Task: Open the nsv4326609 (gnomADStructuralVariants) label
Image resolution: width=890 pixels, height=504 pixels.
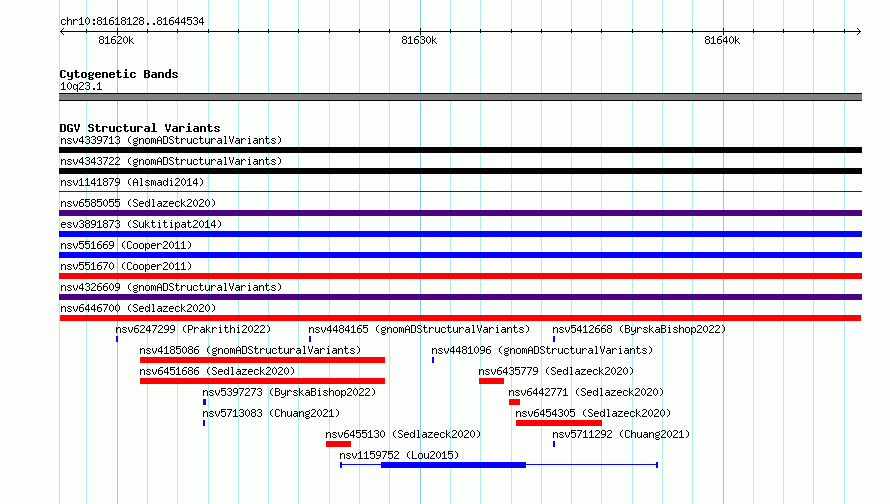Action: click(x=171, y=287)
